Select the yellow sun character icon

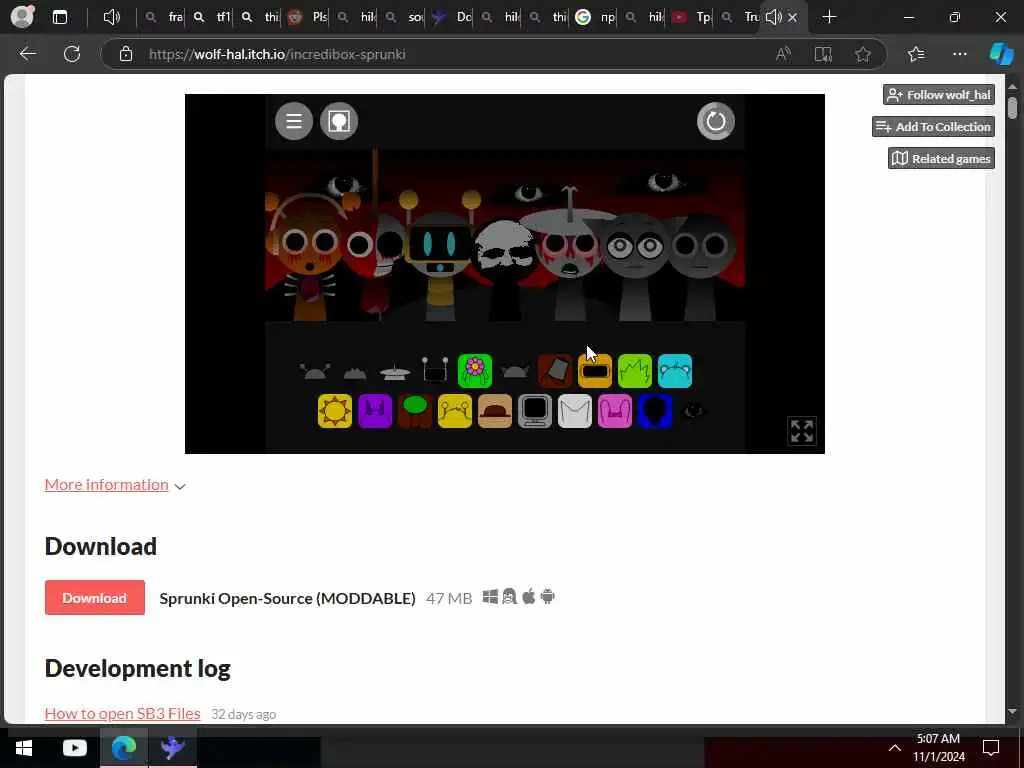(335, 411)
